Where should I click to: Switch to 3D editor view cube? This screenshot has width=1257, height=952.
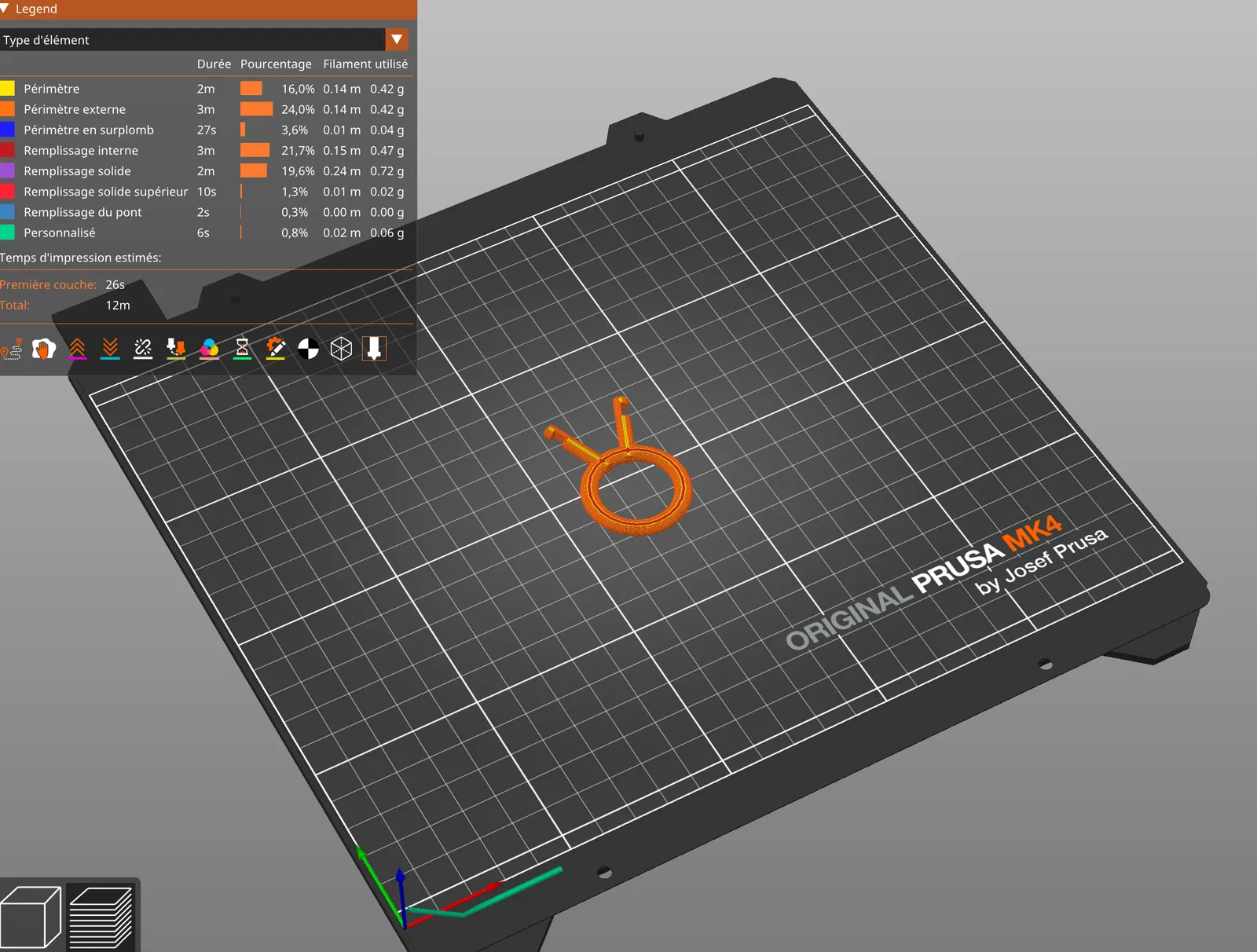point(31,917)
